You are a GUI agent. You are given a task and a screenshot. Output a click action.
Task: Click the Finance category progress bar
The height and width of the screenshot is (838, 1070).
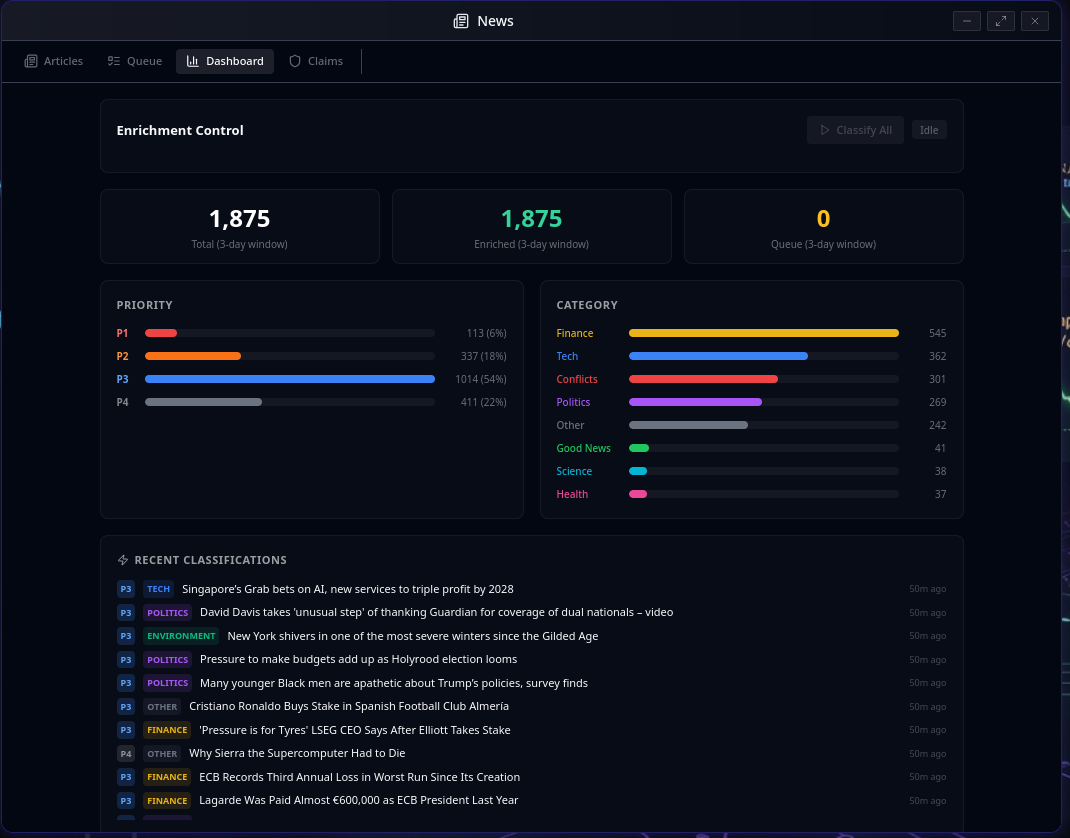click(x=763, y=333)
